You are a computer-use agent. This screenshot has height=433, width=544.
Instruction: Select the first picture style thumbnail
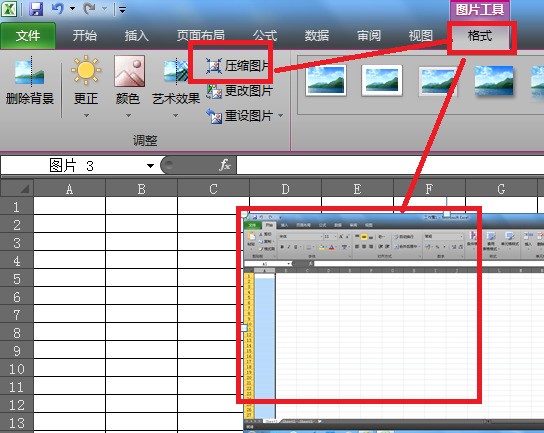[x=326, y=80]
